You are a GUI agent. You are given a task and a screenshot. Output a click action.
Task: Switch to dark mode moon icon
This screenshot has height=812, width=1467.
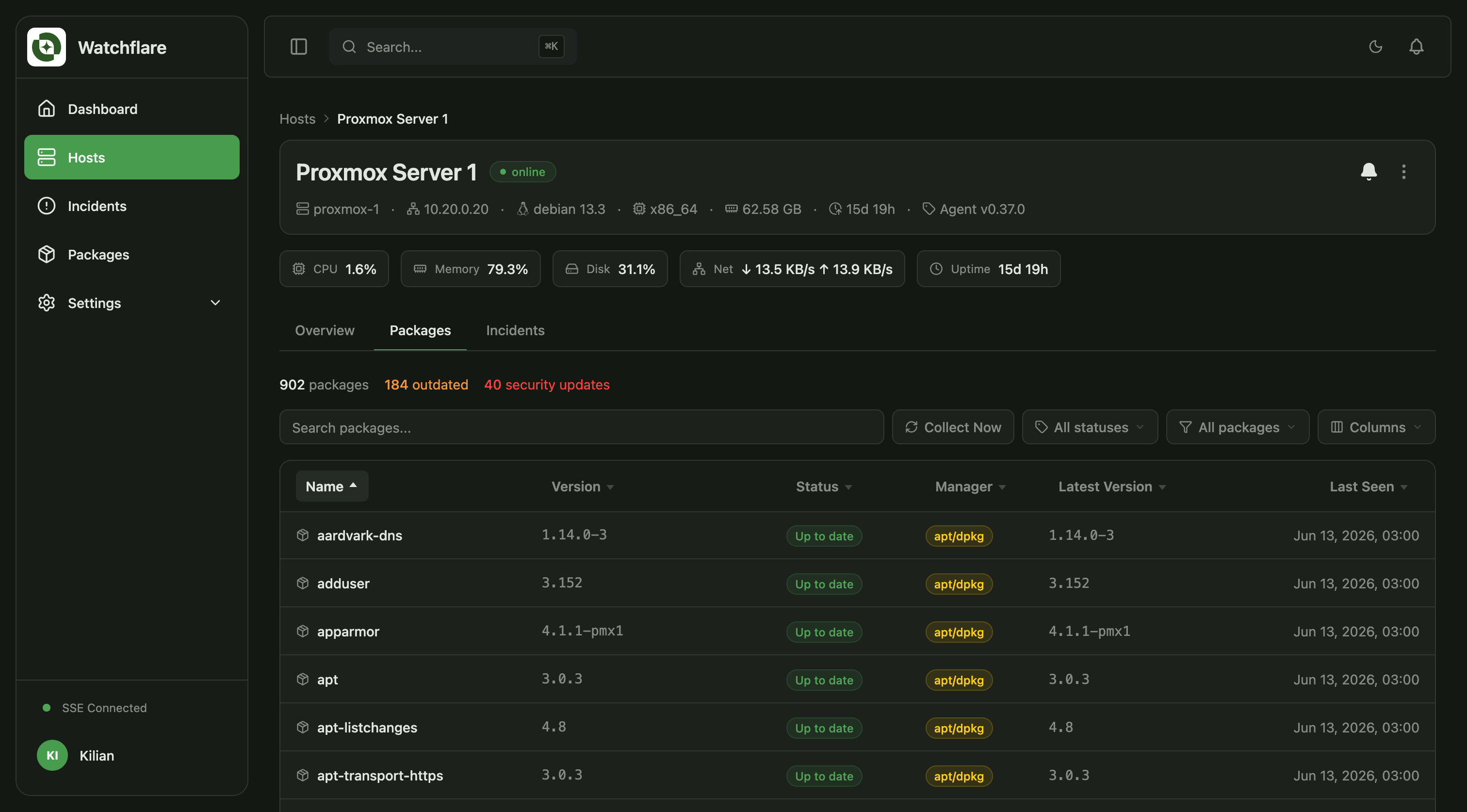[x=1375, y=47]
